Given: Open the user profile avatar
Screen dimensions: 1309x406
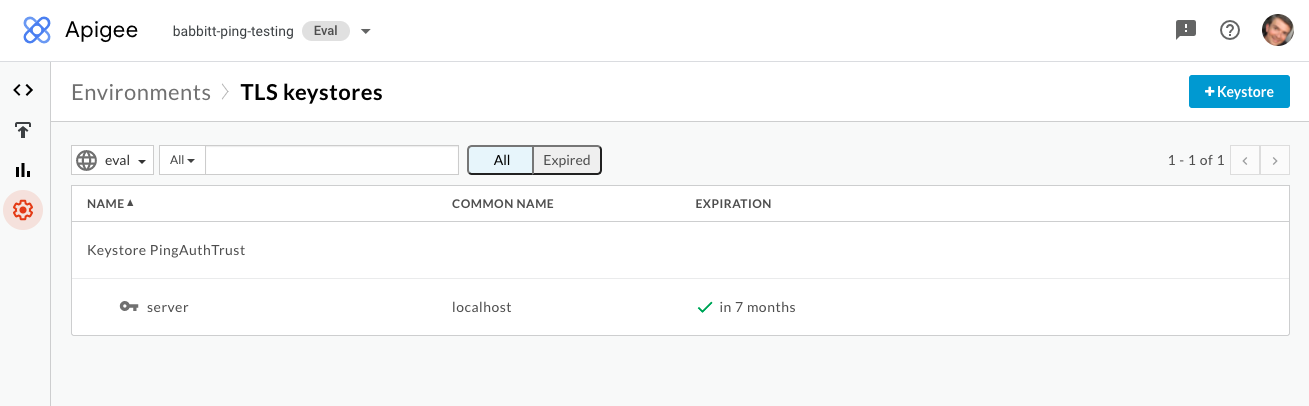Looking at the screenshot, I should [x=1277, y=30].
